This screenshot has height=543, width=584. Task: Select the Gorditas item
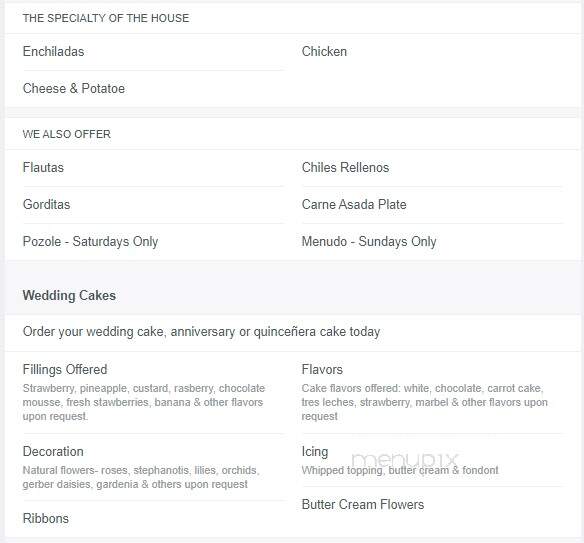click(47, 204)
